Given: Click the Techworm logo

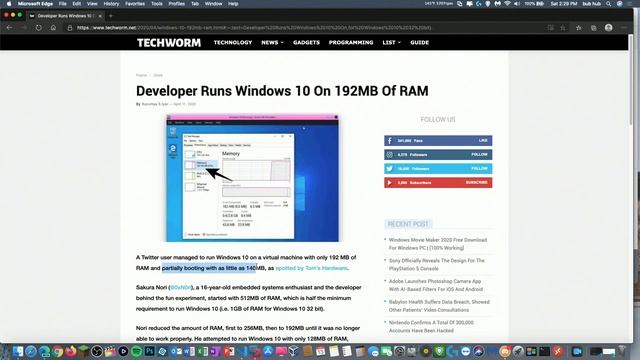Looking at the screenshot, I should coord(169,42).
